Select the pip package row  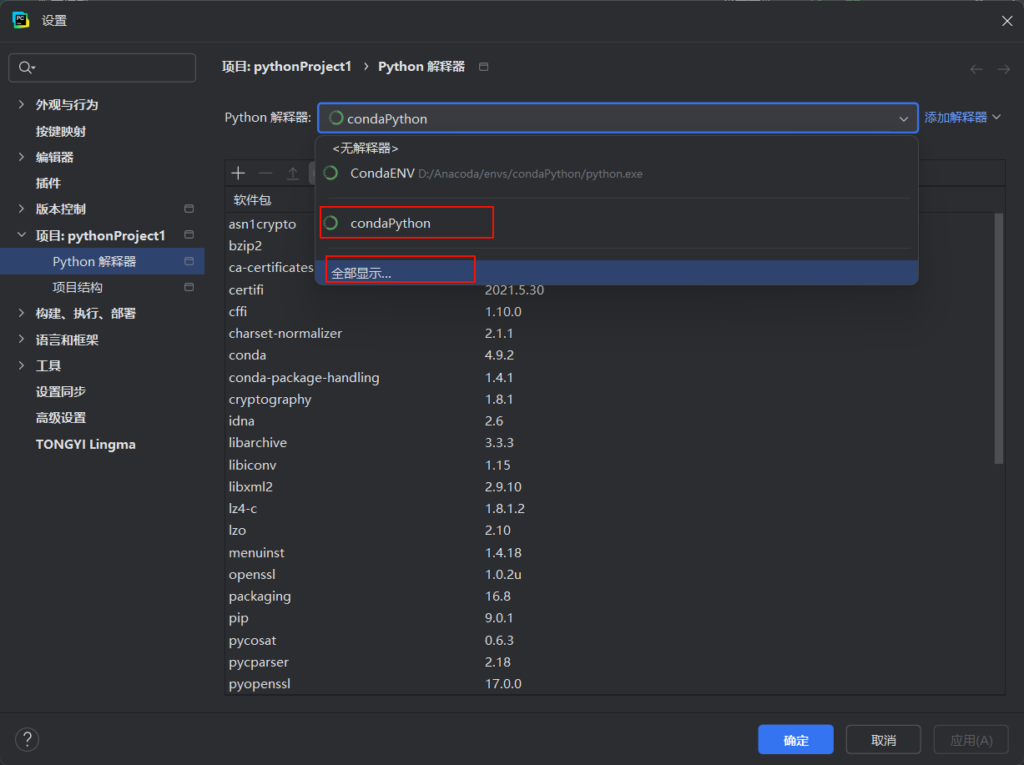click(610, 618)
